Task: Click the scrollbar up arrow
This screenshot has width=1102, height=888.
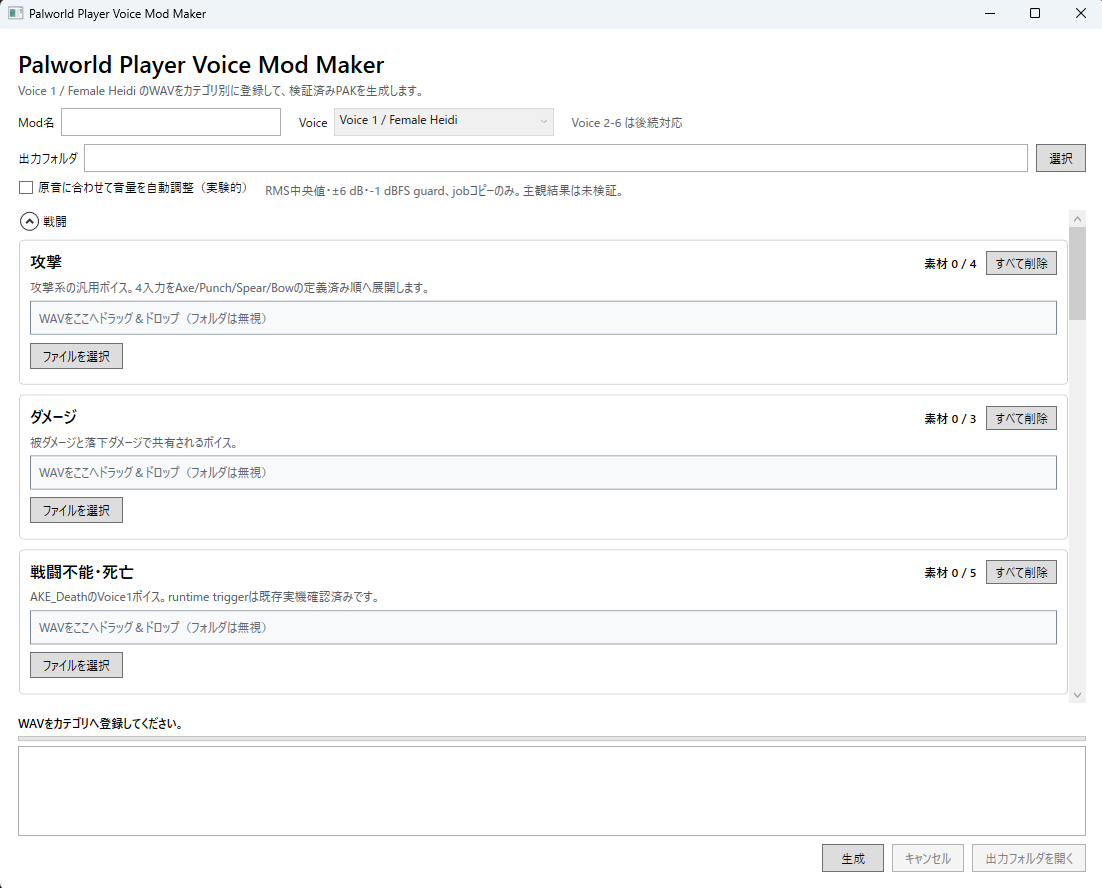Action: pos(1077,218)
